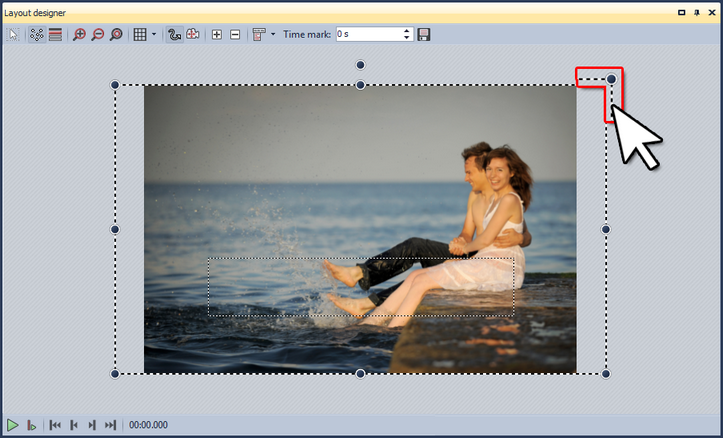Skip to the end of playback
Viewport: 723px width, 438px height.
coord(110,425)
